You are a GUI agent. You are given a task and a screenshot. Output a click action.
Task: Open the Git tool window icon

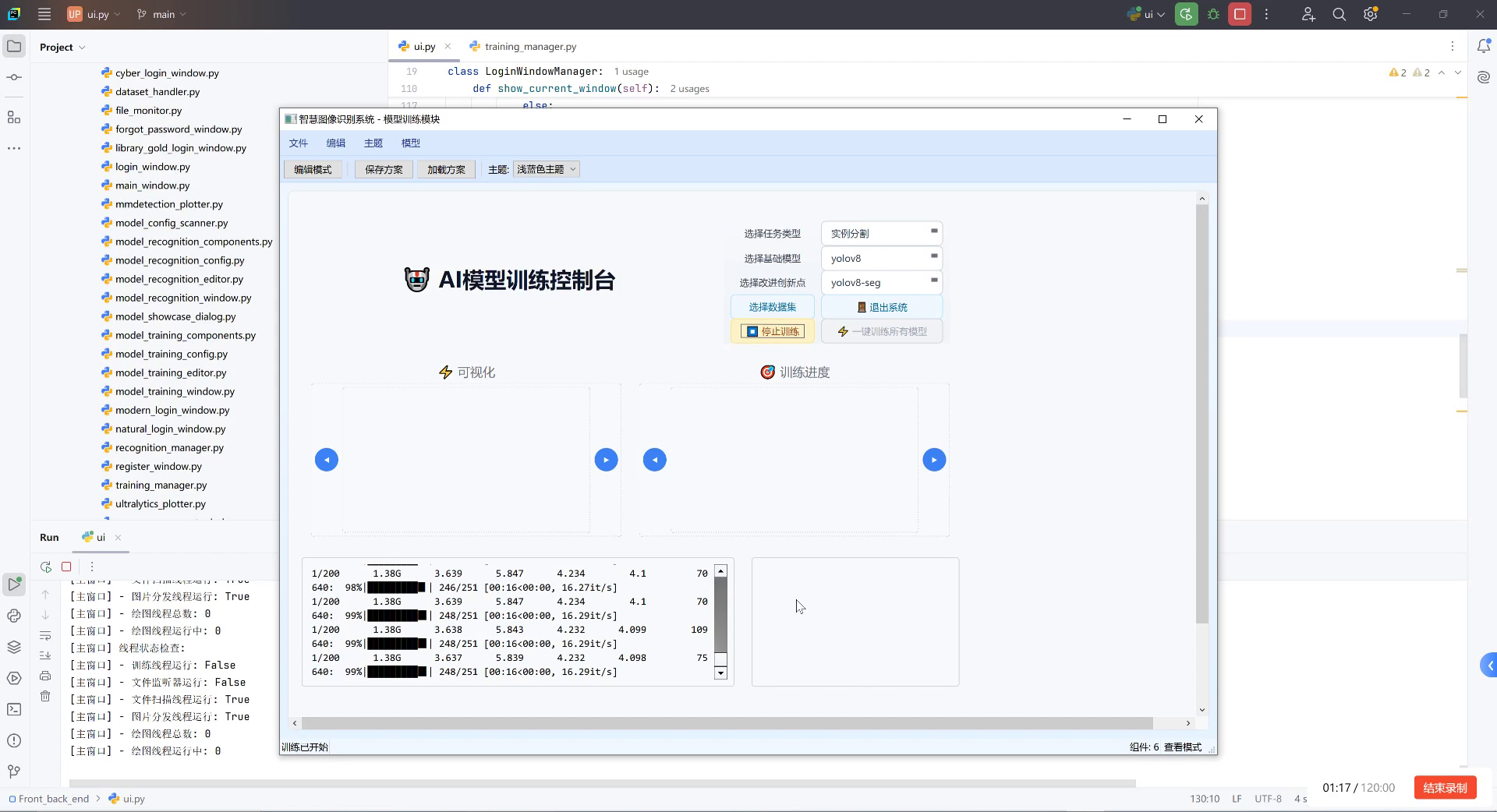(14, 771)
